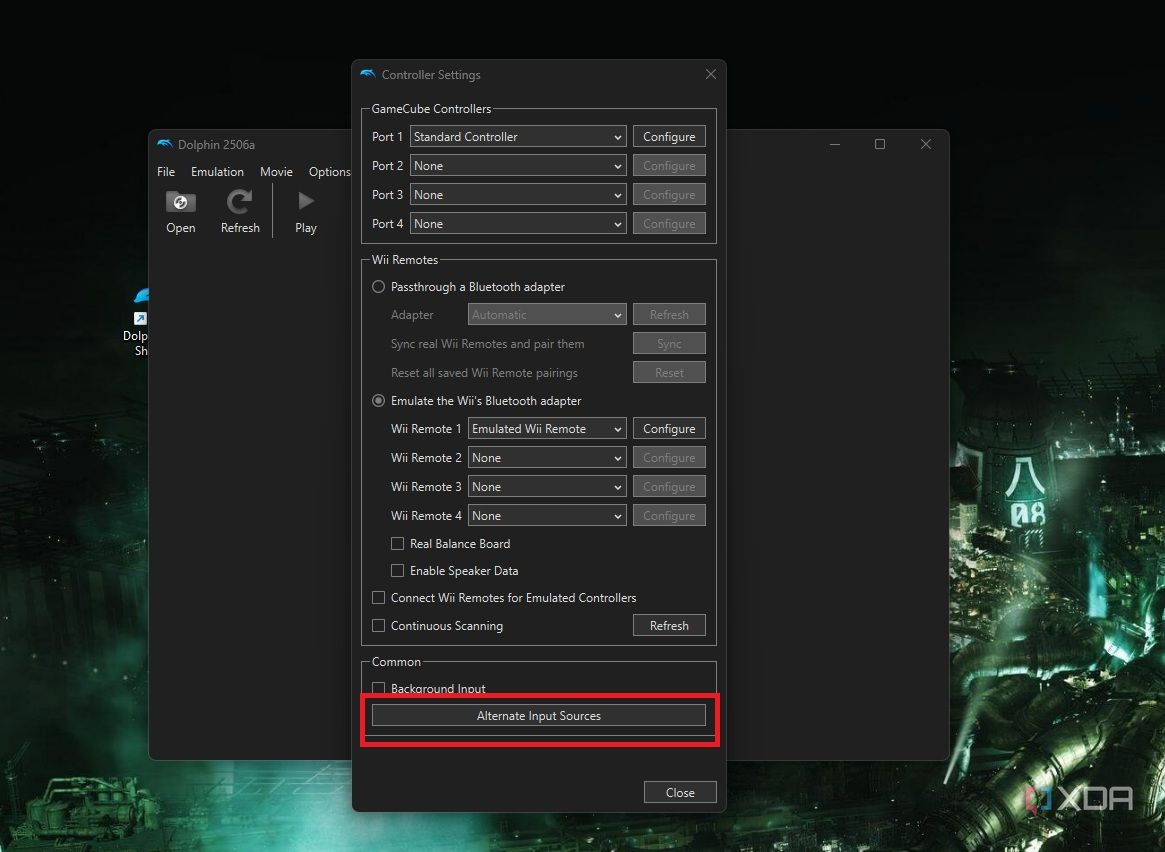The width and height of the screenshot is (1165, 852).
Task: Click the Open folder icon in Dolphin toolbar
Action: 181,203
